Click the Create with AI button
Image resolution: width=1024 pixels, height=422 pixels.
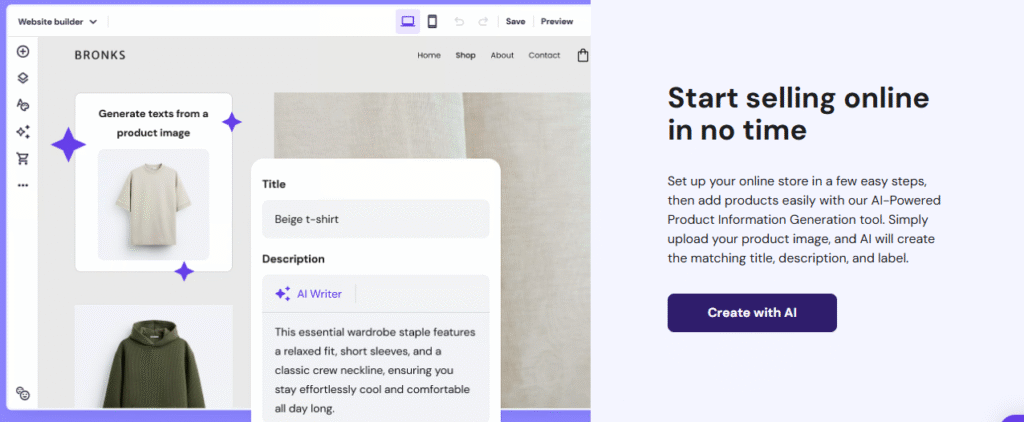752,313
